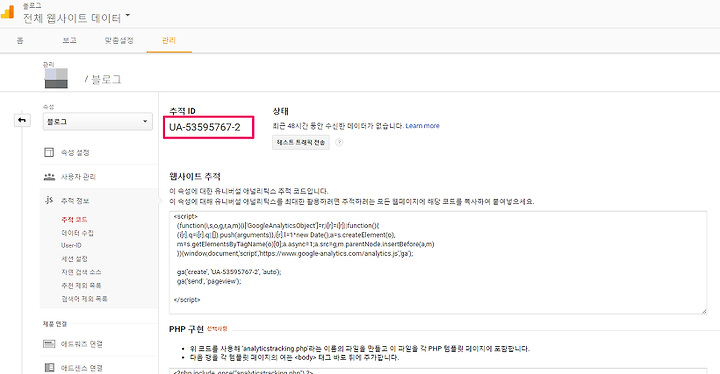The height and width of the screenshot is (374, 720).
Task: Open 사용자 관리
Action: [x=78, y=177]
